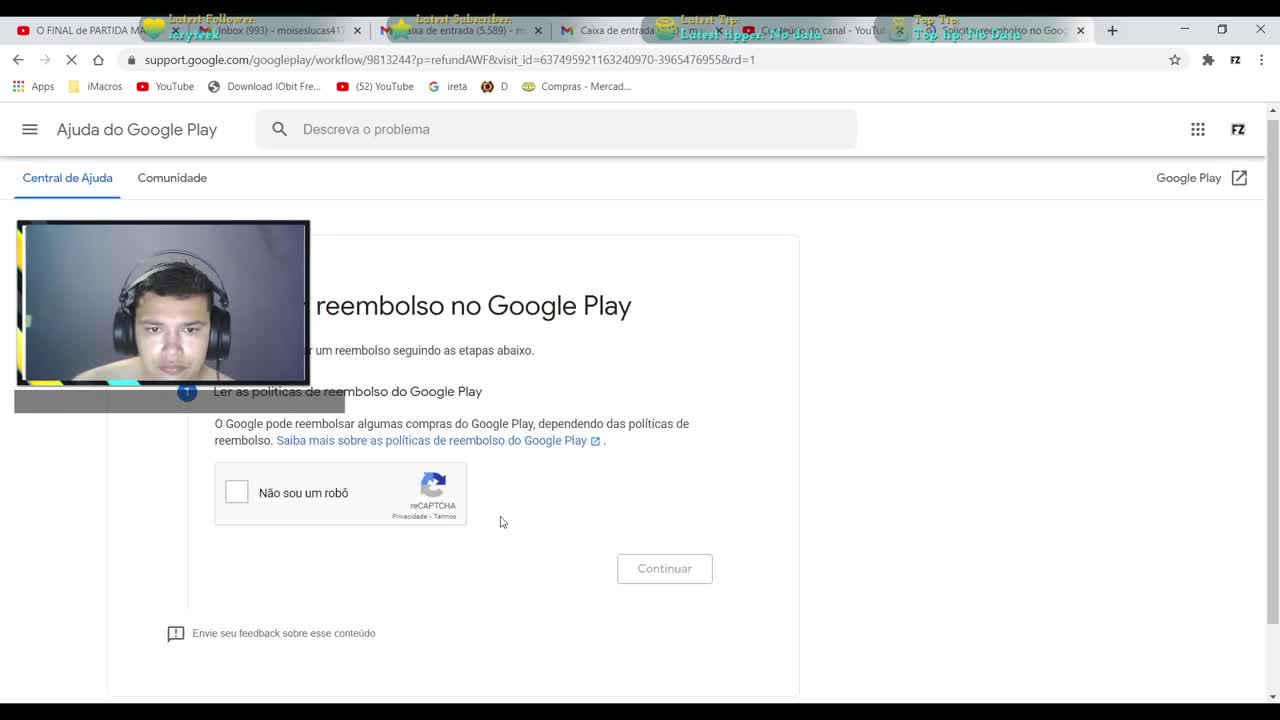Open the main hamburger menu
Image resolution: width=1280 pixels, height=720 pixels.
30,129
